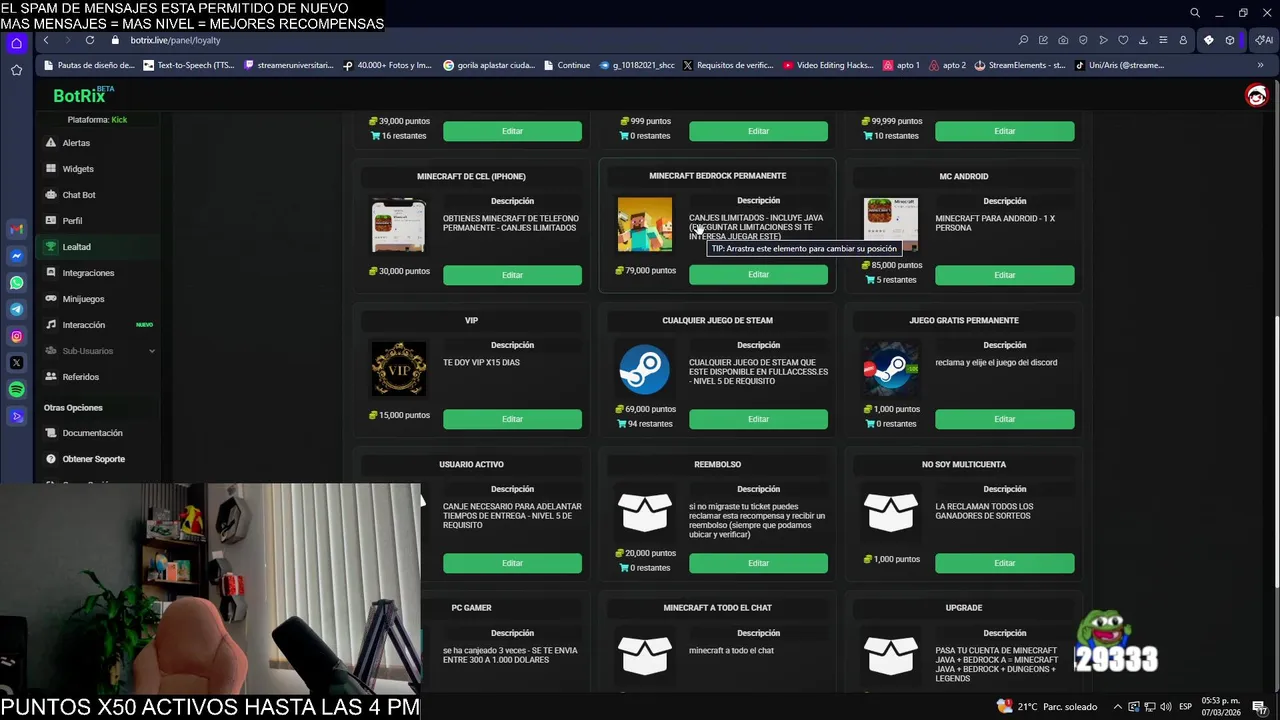Open the StreamElements bookmark
The width and height of the screenshot is (1280, 720).
1019,65
